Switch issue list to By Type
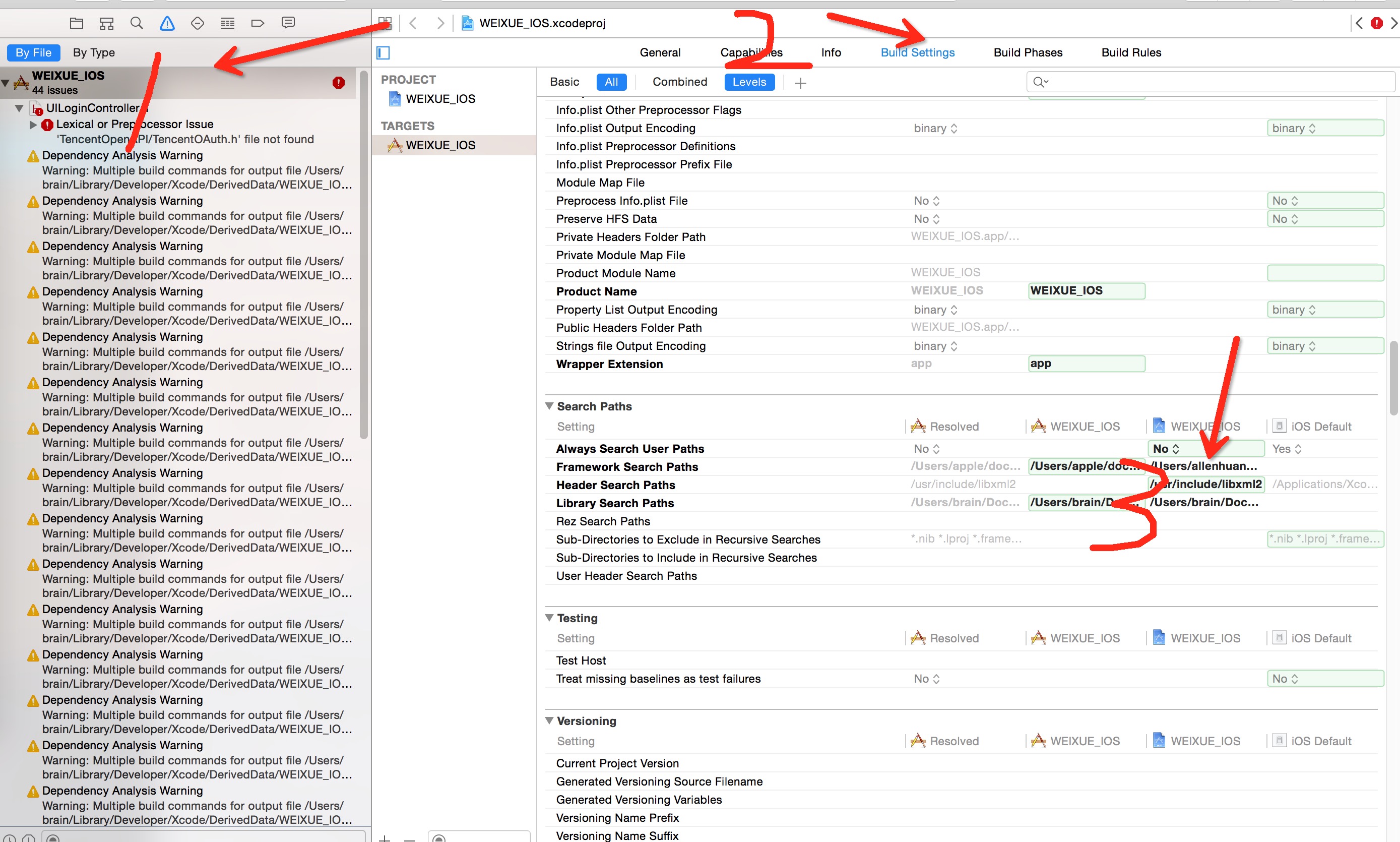The image size is (1400, 842). tap(94, 53)
